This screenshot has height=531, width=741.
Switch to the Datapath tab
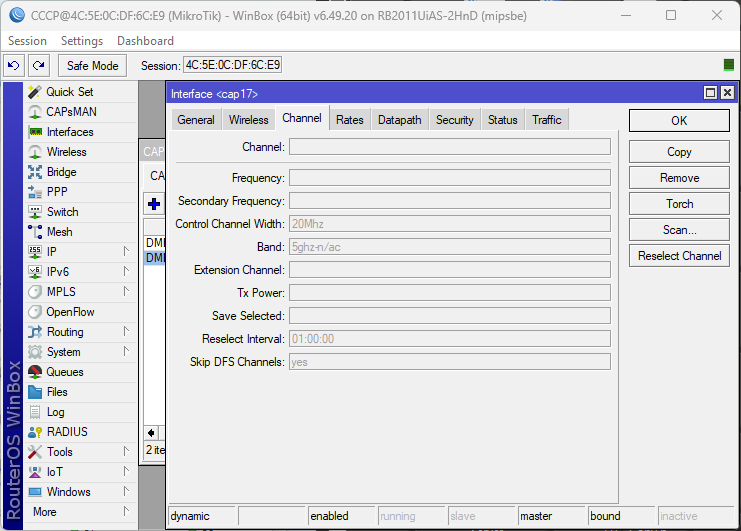(399, 120)
